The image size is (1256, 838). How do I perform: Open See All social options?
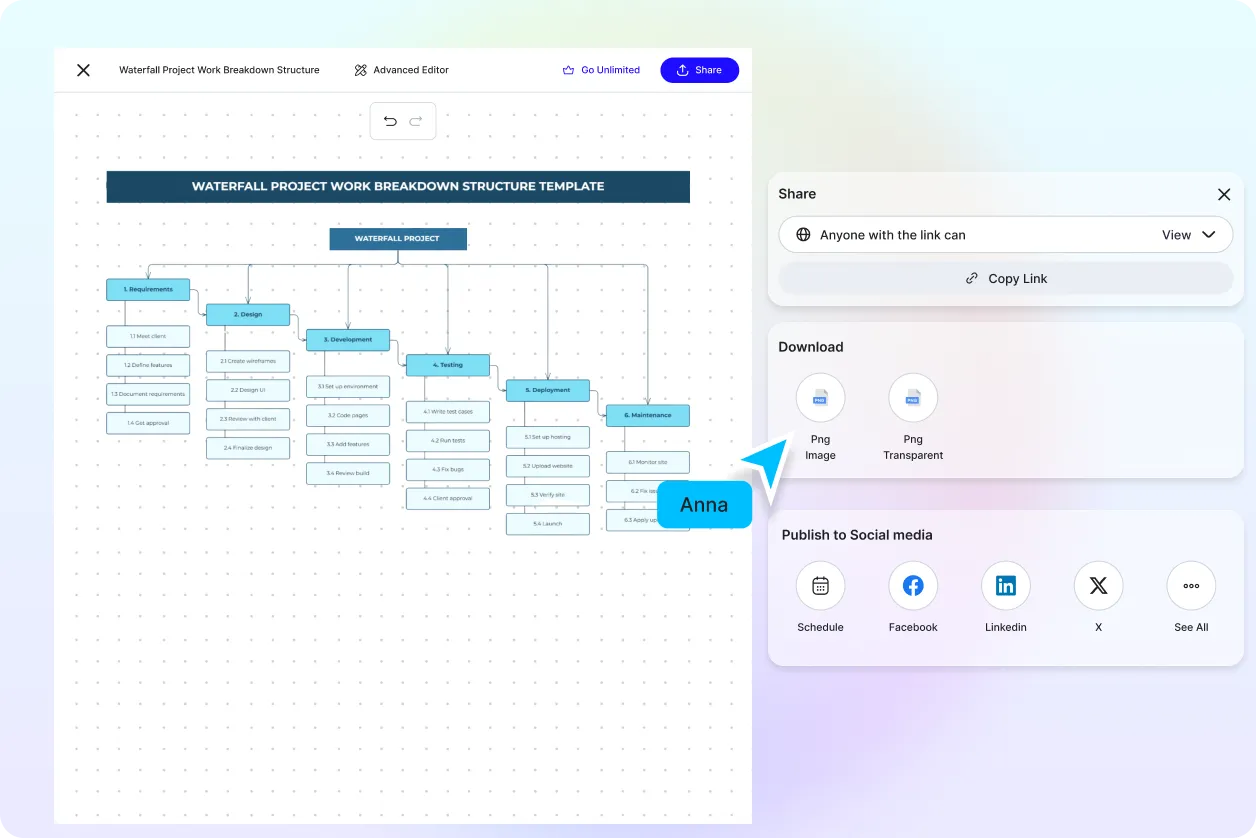[x=1190, y=586]
